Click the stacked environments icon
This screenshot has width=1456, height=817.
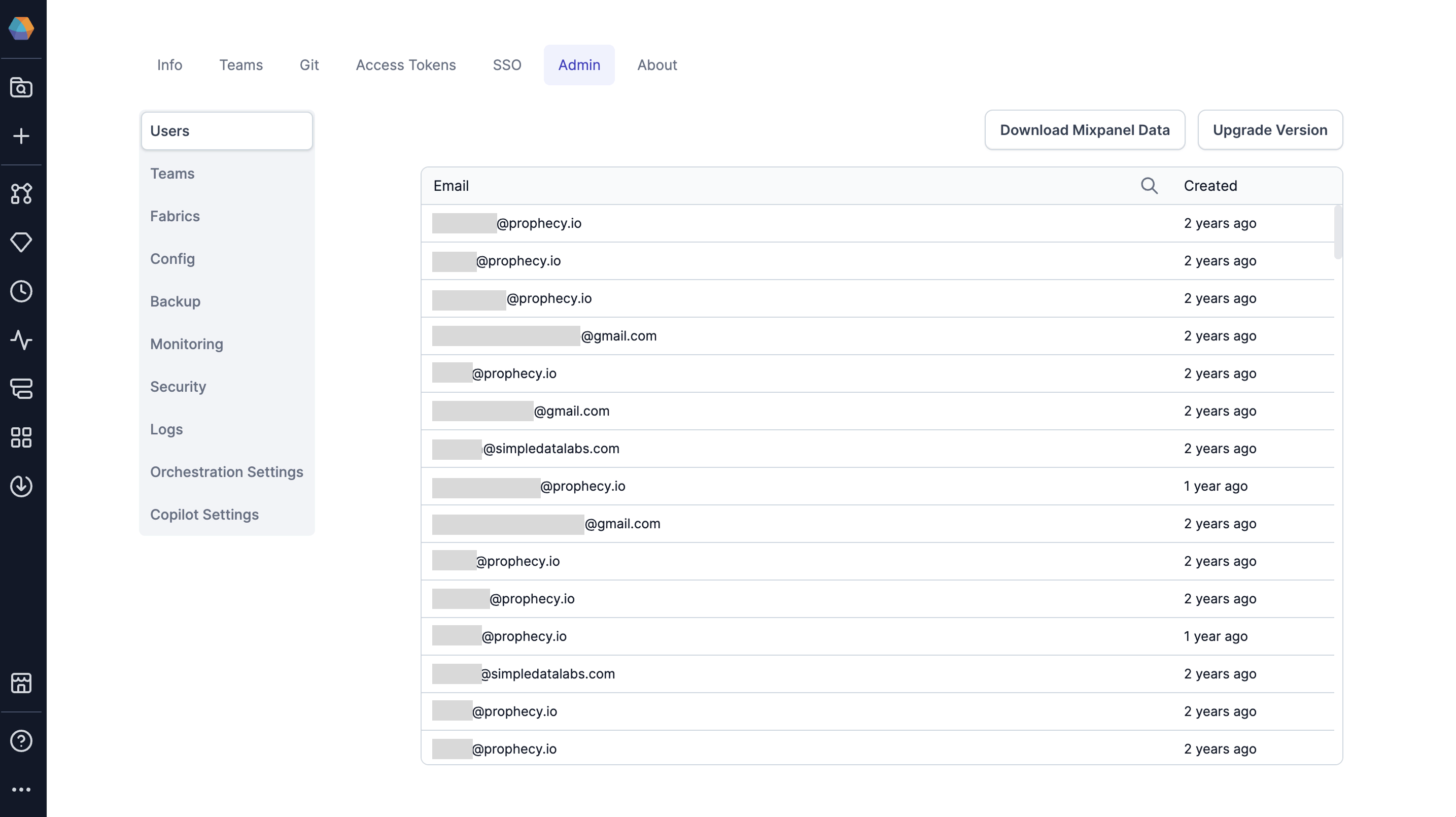(21, 388)
